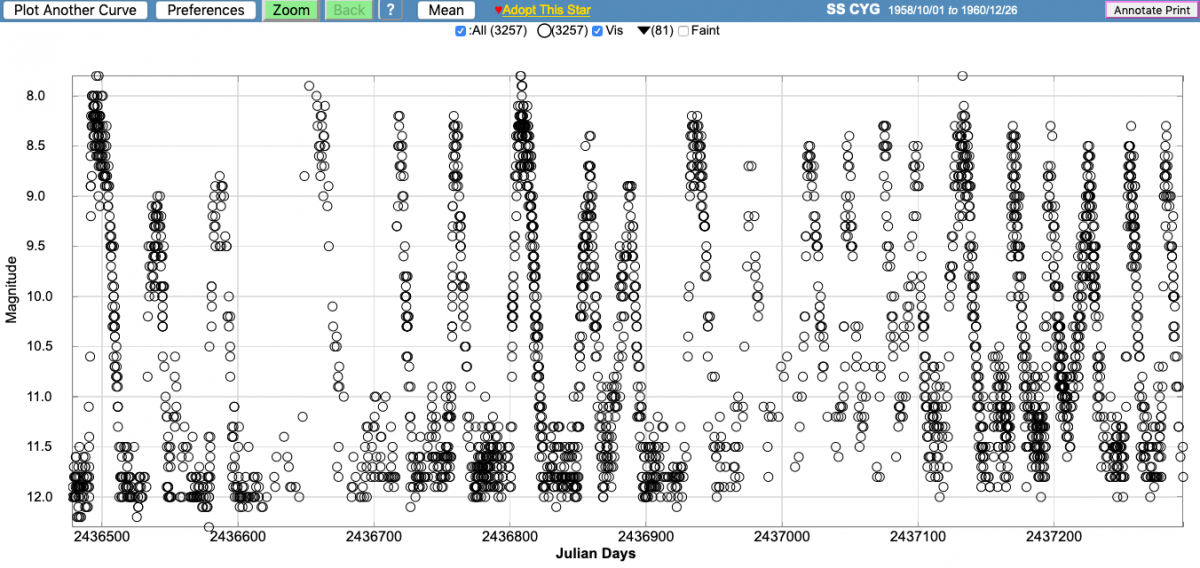Click the Back button
1200x568 pixels.
348,10
